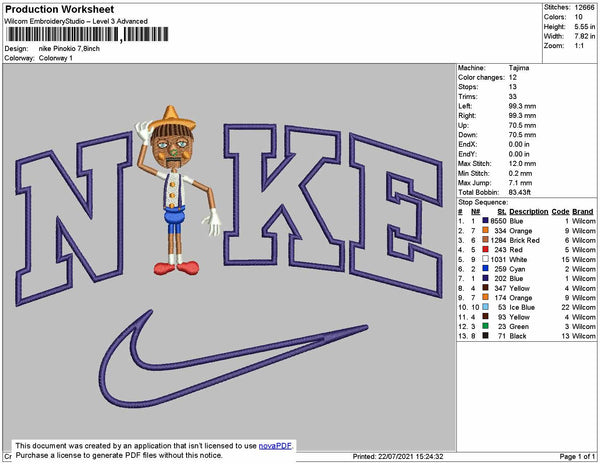
Task: Click the 'N#' column header
Action: point(476,212)
